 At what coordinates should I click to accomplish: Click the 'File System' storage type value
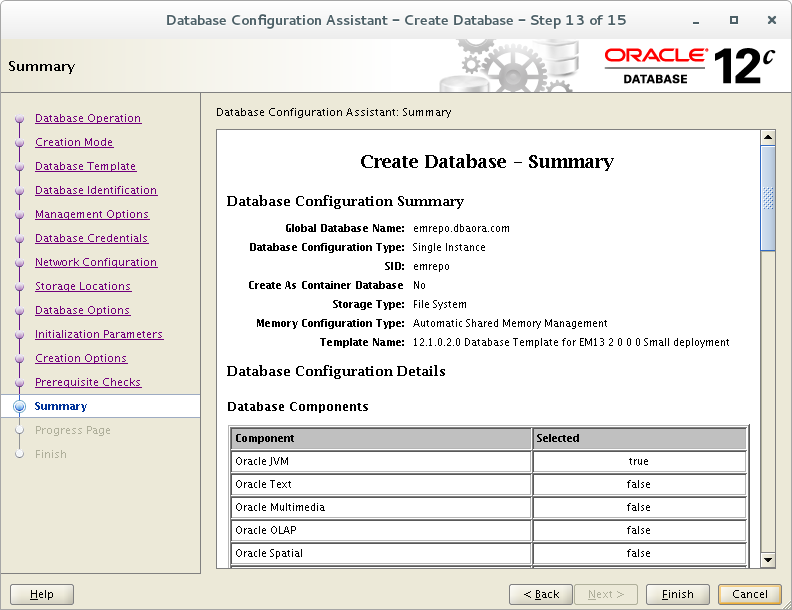click(439, 304)
